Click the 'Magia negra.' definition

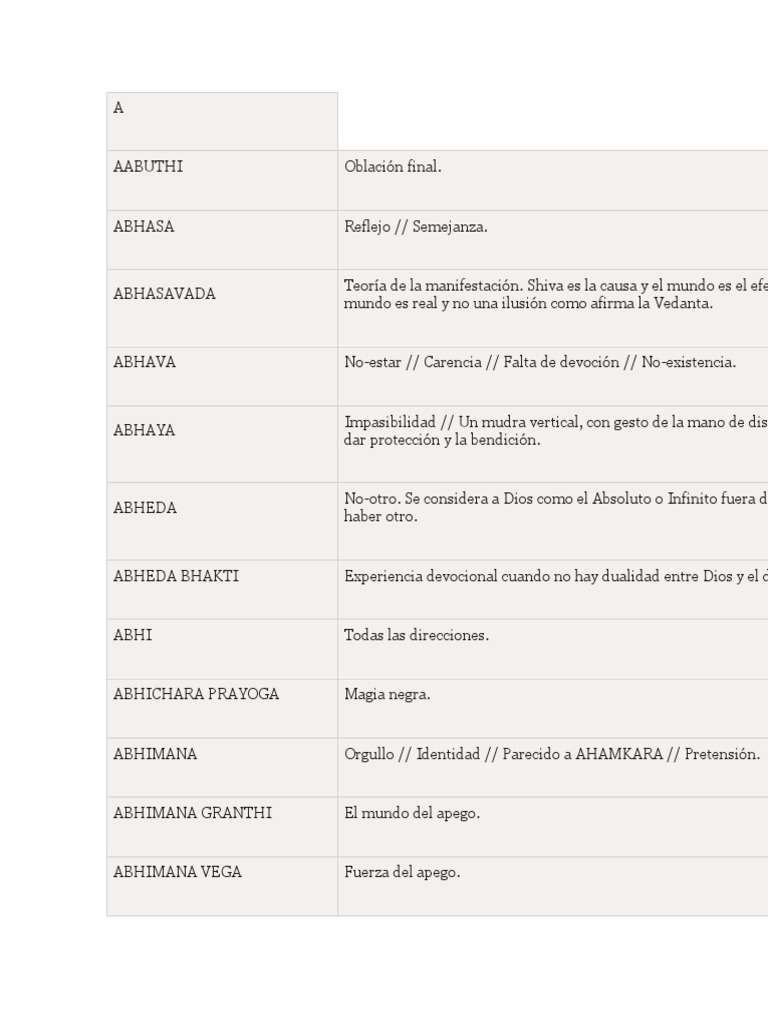[387, 694]
